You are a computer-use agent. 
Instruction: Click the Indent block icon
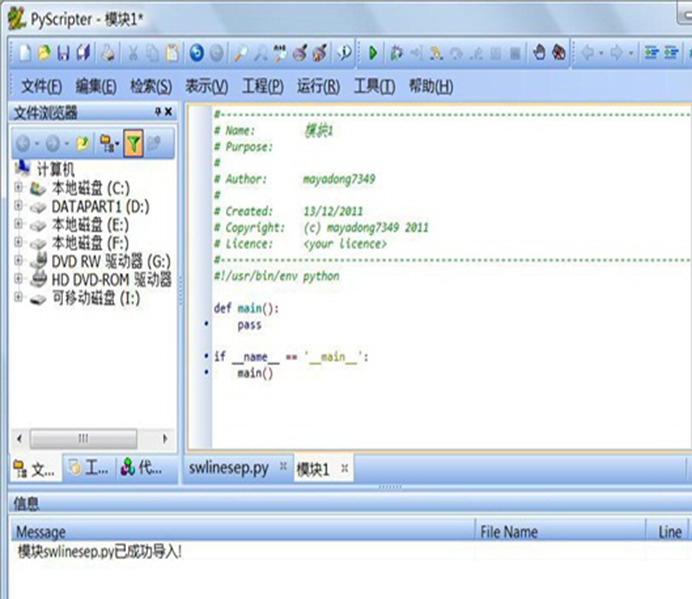click(x=652, y=53)
